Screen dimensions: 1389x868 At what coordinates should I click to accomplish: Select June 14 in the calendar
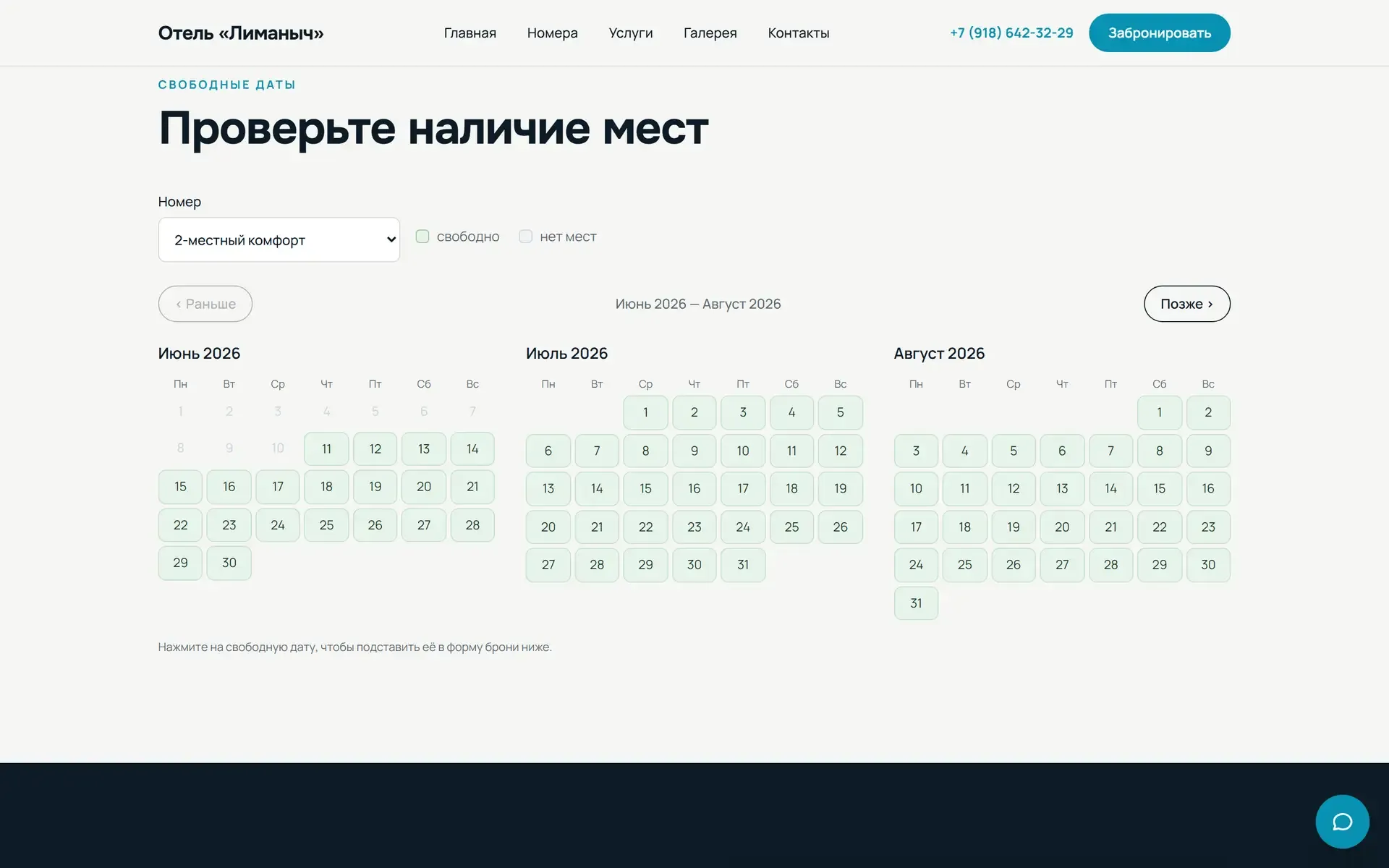(x=472, y=449)
